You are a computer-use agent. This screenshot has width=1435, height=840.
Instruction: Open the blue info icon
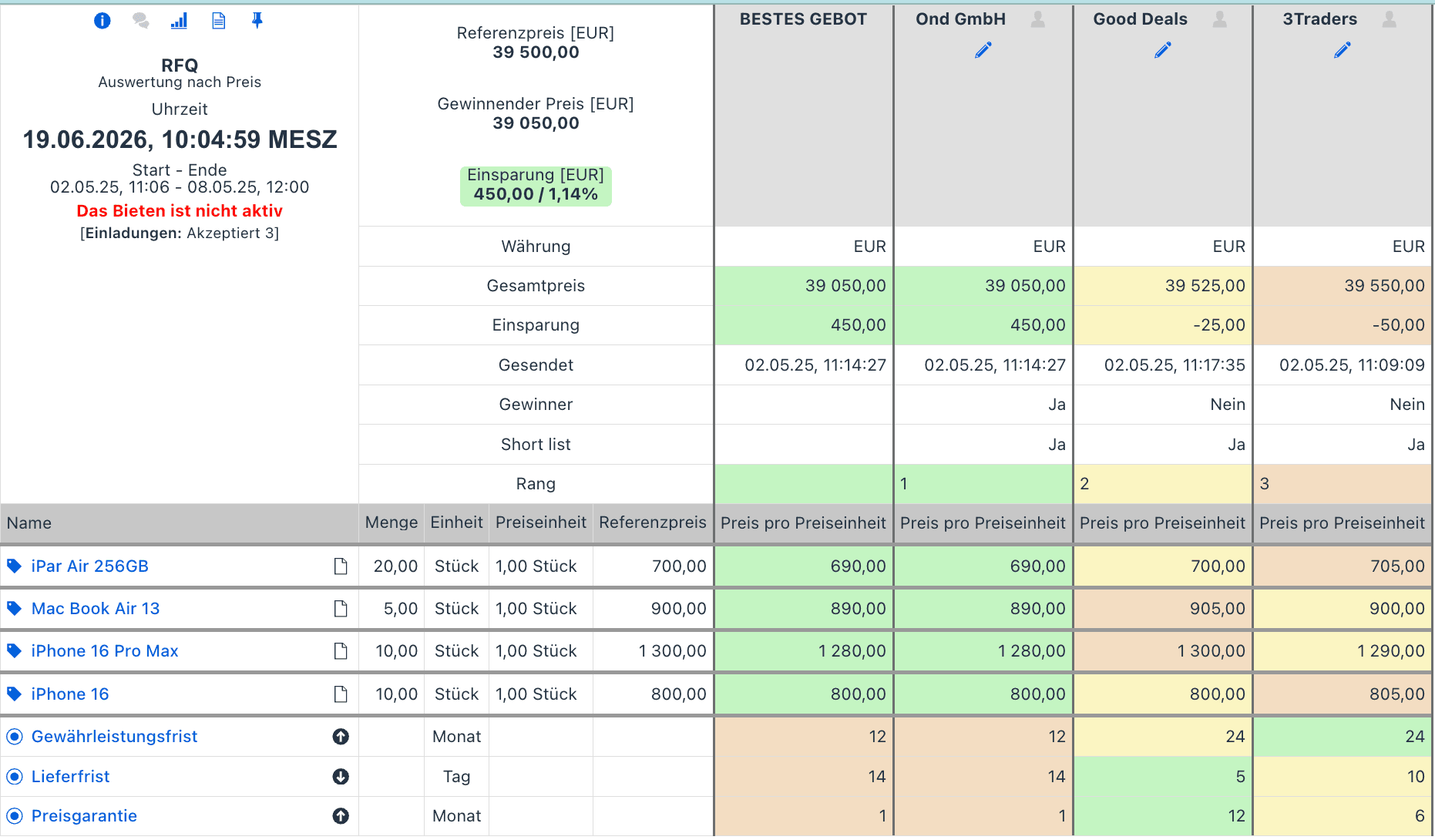coord(102,21)
